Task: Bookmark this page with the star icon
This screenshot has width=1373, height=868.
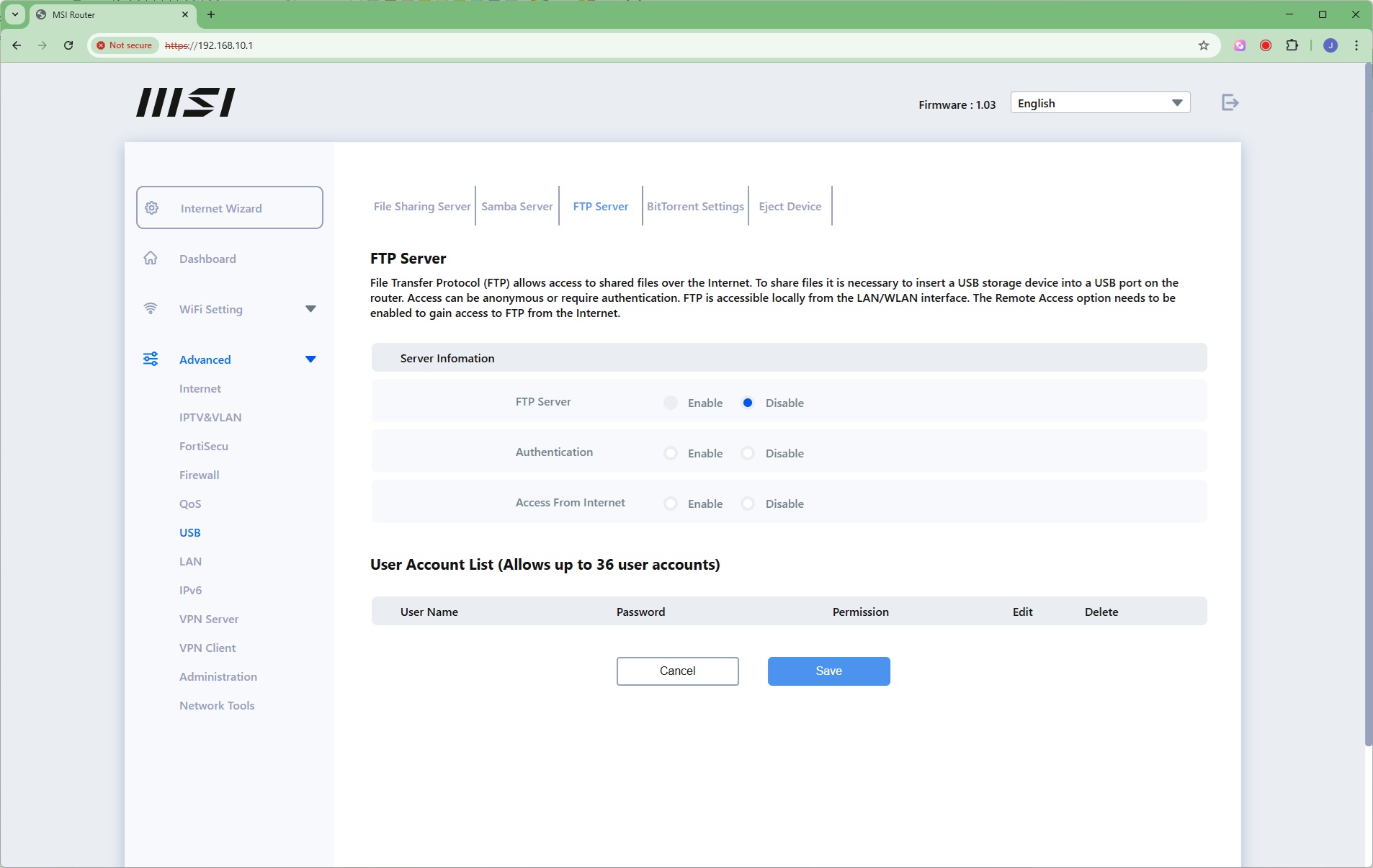Action: point(1204,45)
